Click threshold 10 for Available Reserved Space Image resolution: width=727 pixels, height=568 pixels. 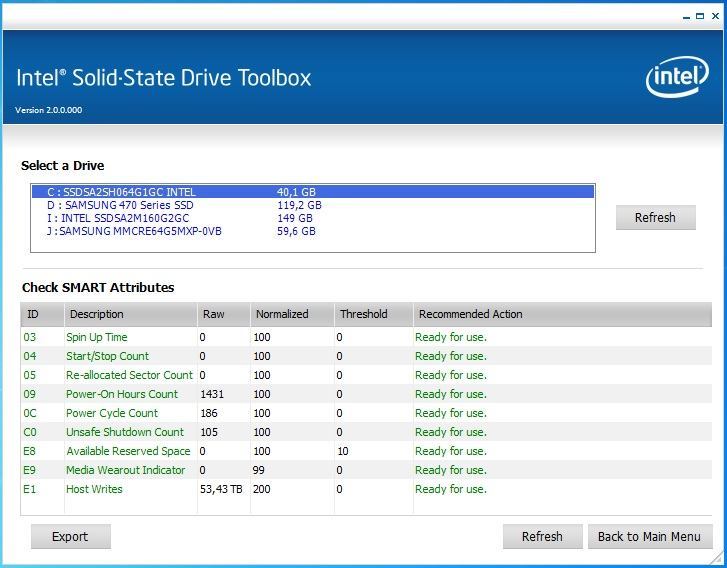343,451
